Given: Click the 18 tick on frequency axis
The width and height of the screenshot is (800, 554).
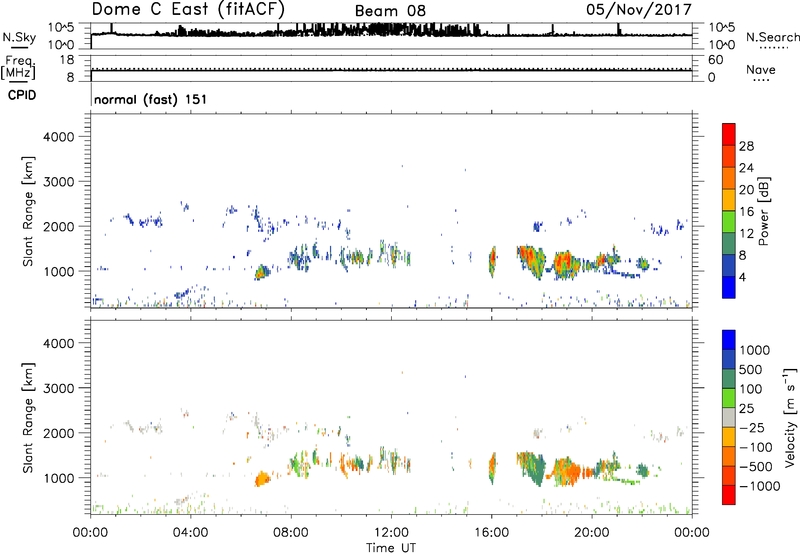Looking at the screenshot, I should [67, 60].
